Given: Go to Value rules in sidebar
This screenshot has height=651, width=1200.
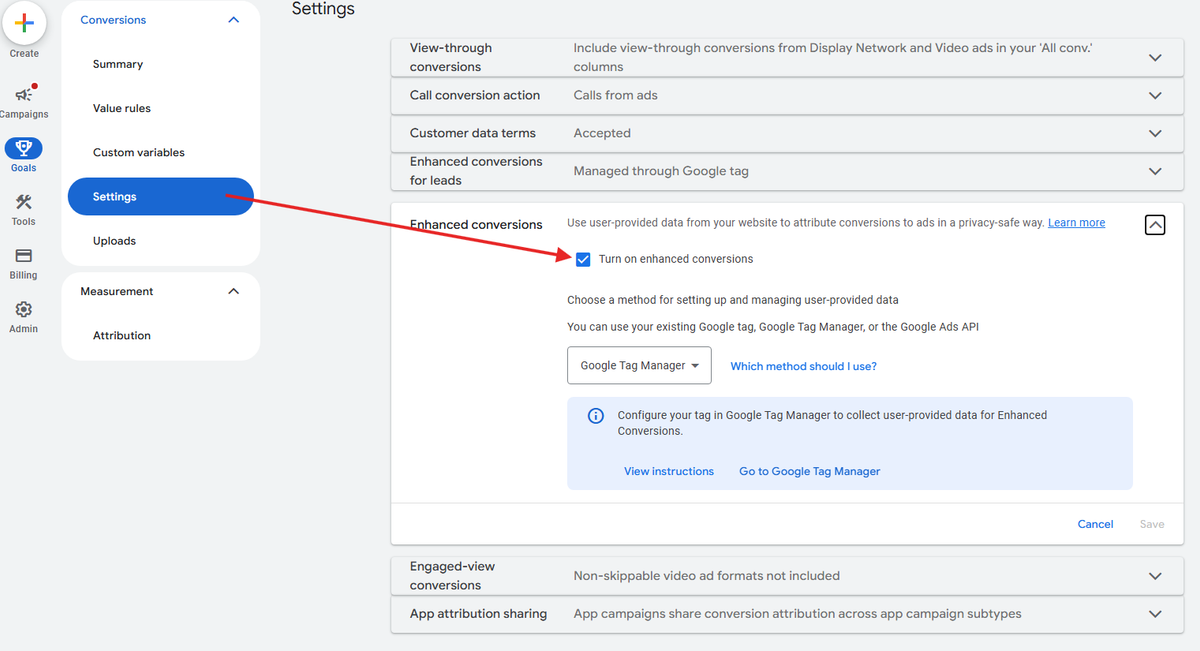Looking at the screenshot, I should 122,108.
